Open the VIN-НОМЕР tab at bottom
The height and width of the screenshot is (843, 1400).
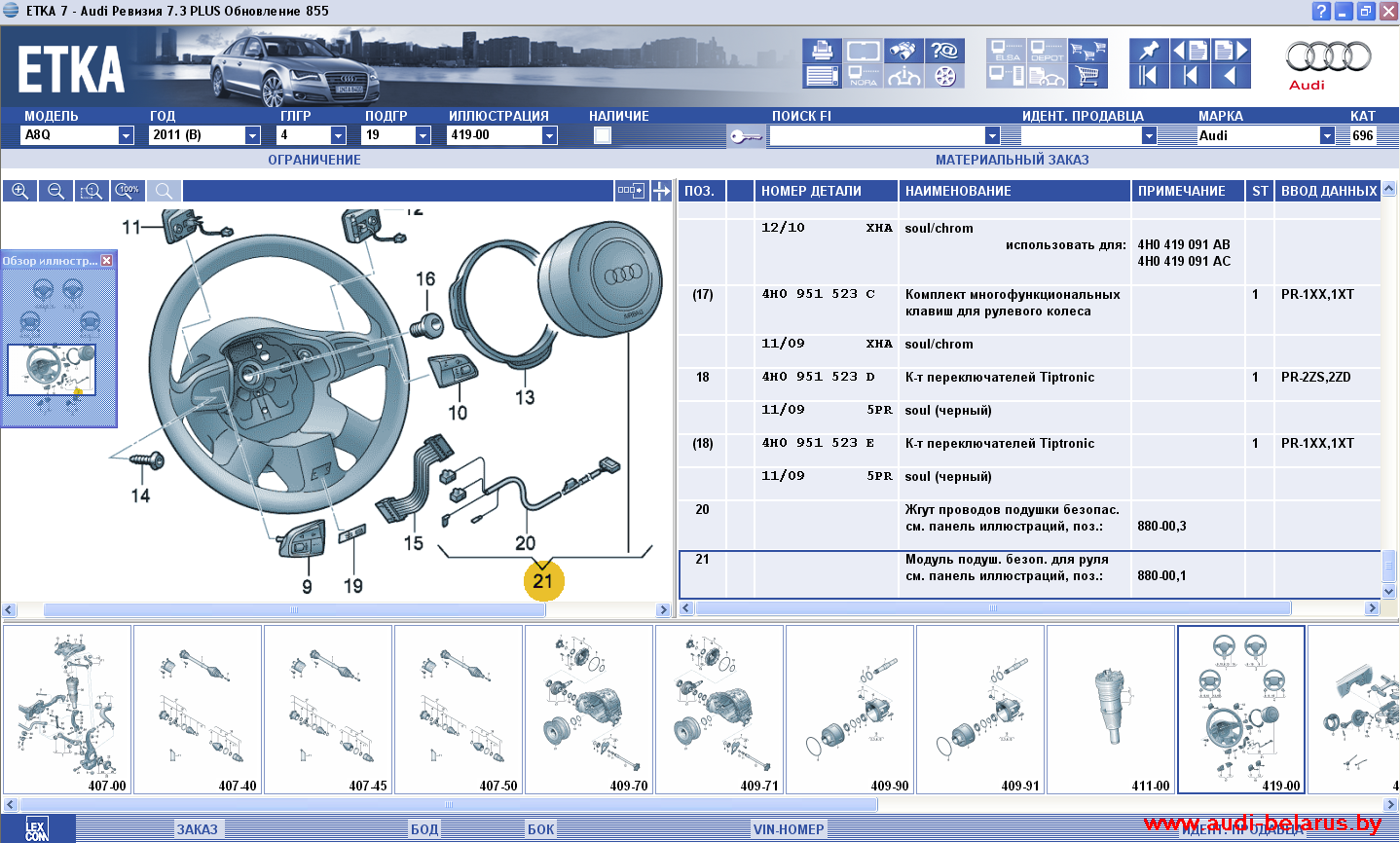point(789,829)
